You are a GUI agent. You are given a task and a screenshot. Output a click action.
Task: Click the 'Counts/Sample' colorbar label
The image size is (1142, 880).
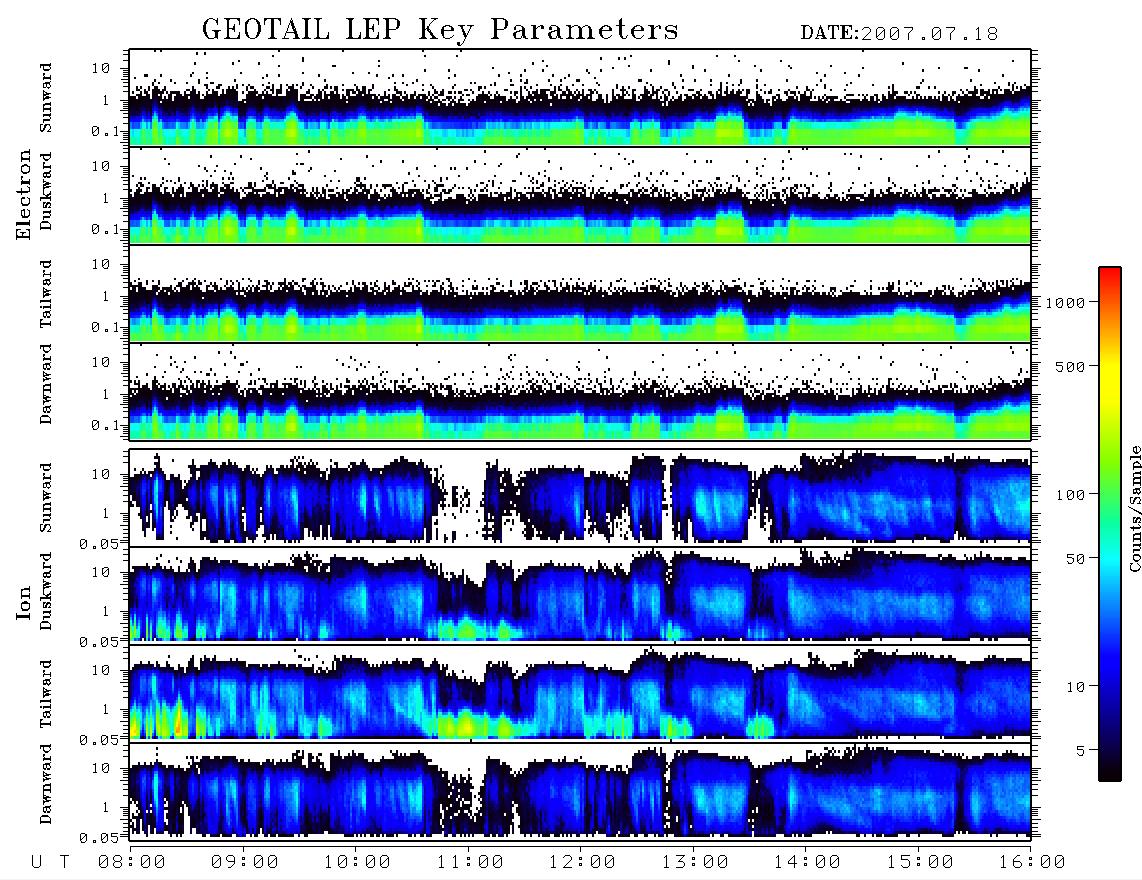pos(1134,508)
